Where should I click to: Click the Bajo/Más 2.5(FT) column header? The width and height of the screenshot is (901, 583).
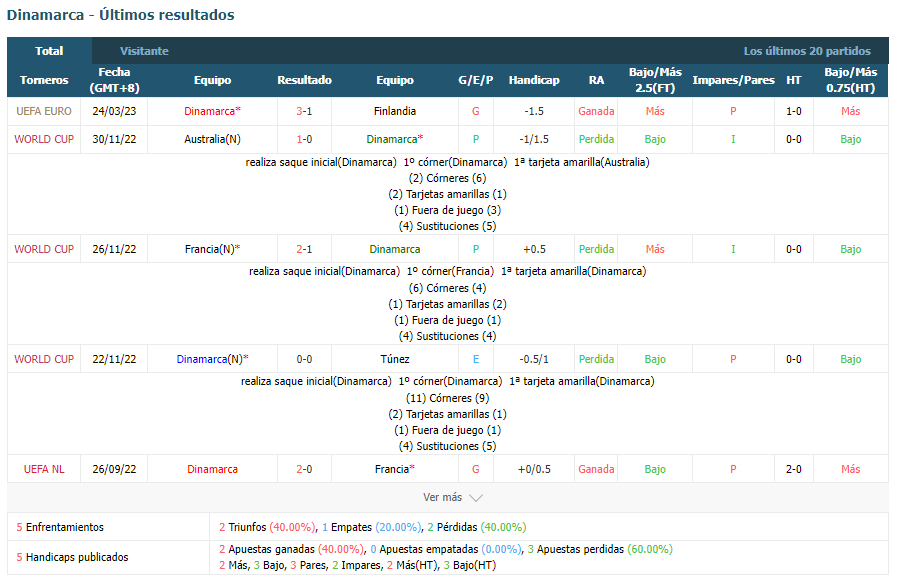click(655, 80)
